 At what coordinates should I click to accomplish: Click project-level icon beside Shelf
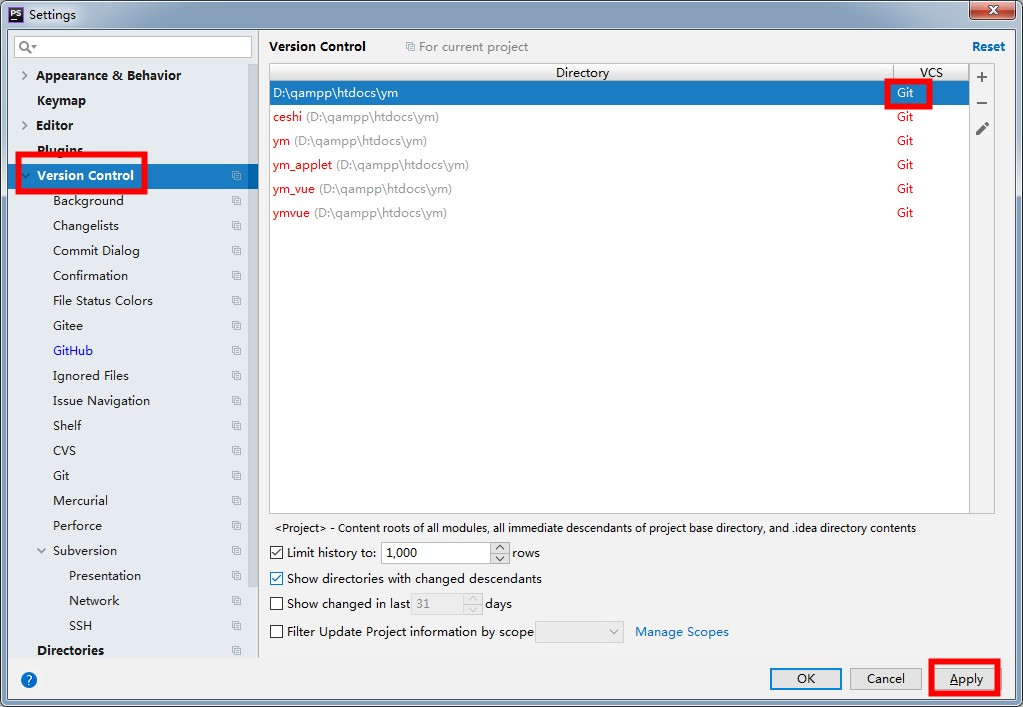(x=236, y=426)
